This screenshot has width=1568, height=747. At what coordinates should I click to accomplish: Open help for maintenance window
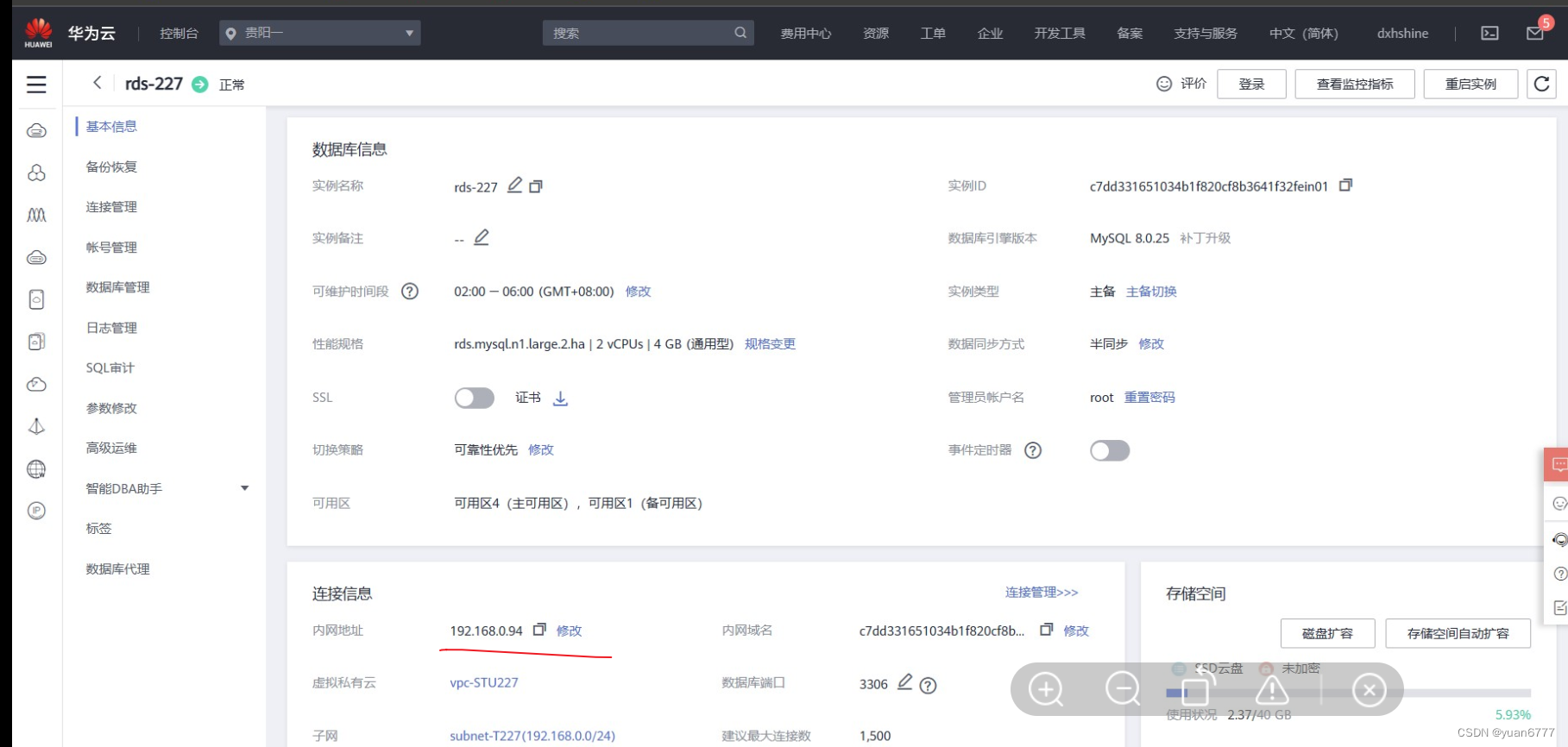coord(410,292)
